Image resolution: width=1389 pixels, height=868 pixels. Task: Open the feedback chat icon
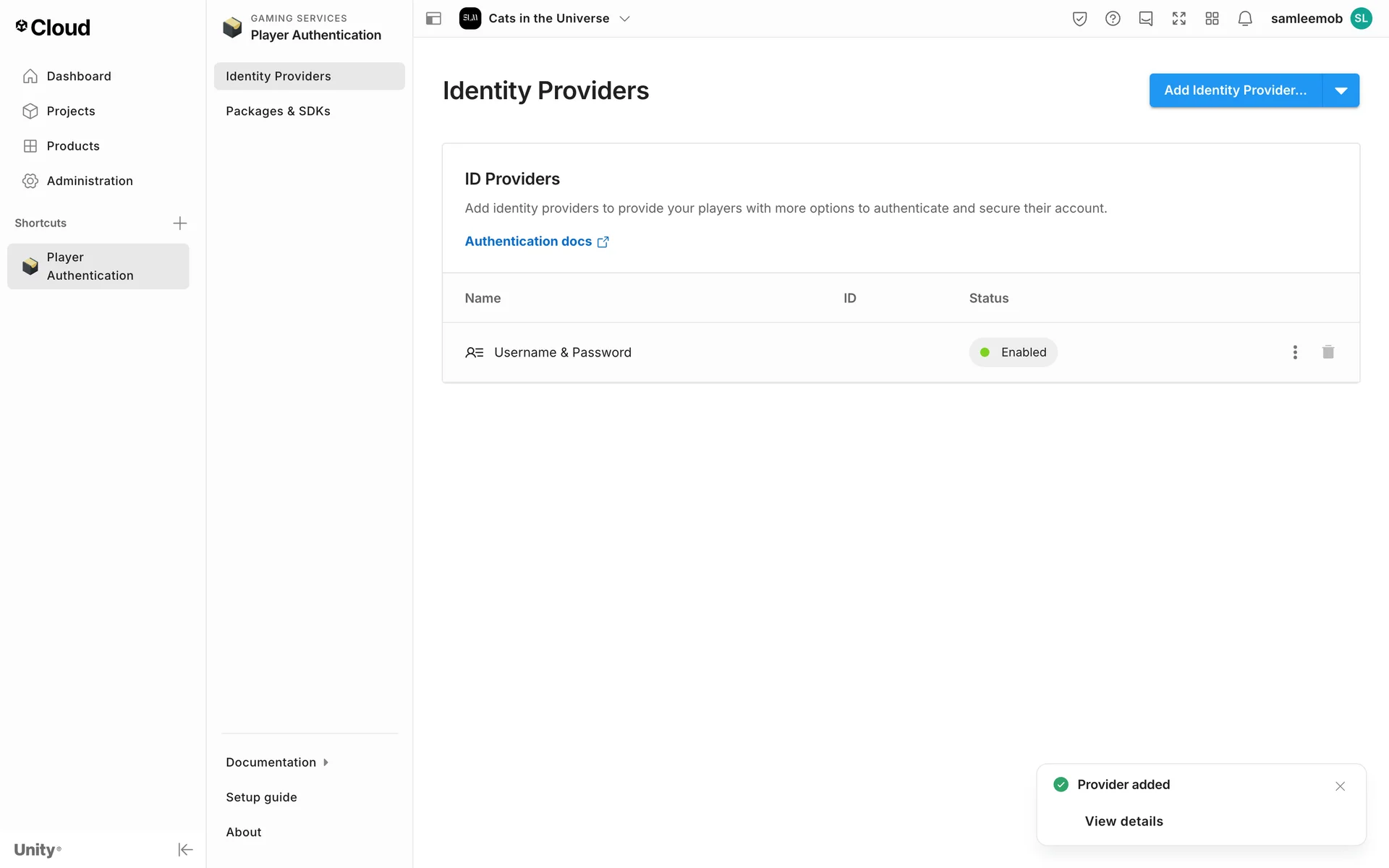[x=1146, y=19]
